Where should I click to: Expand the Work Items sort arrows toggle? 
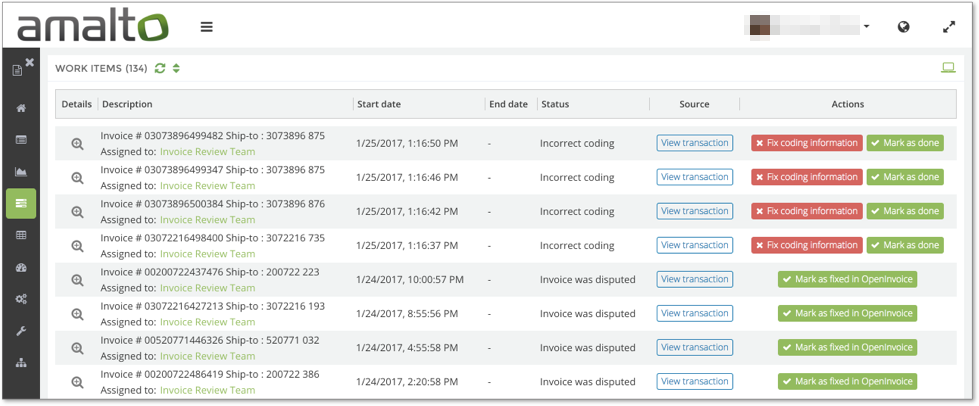pyautogui.click(x=177, y=69)
